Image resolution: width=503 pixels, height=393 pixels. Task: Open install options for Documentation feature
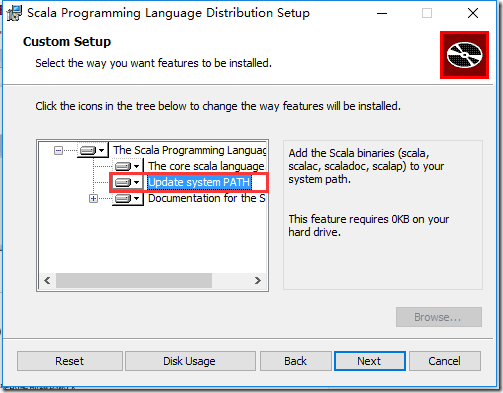[127, 199]
